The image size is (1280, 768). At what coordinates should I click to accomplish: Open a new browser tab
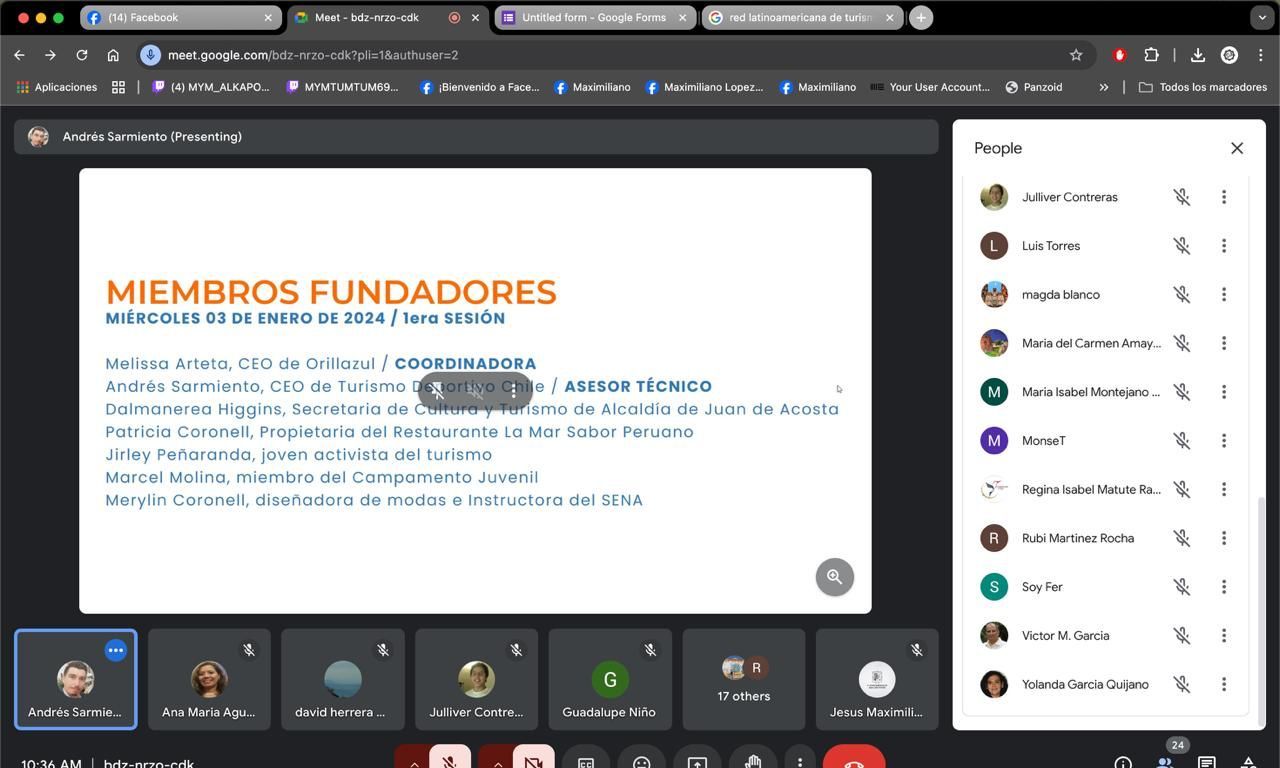pyautogui.click(x=921, y=18)
